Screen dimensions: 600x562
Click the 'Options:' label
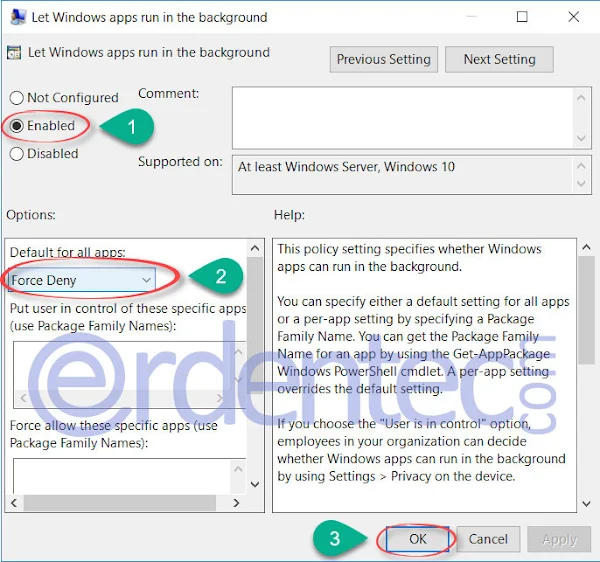[x=31, y=215]
